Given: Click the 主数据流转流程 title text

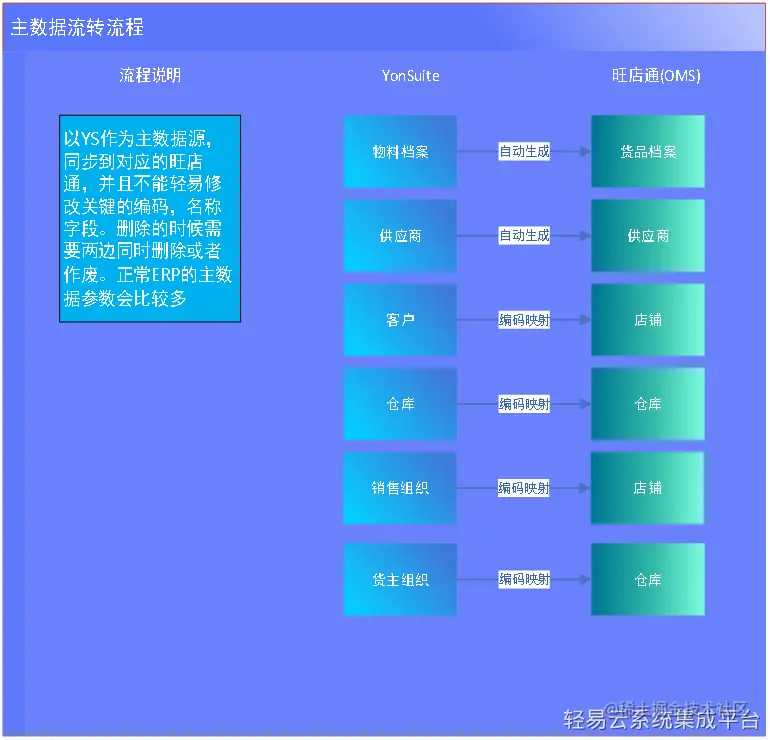Looking at the screenshot, I should click(77, 27).
